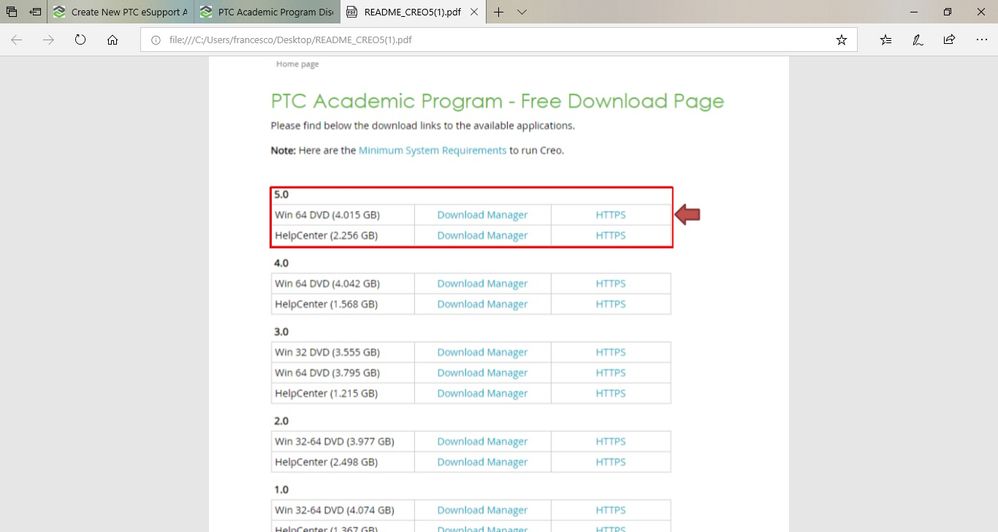The width and height of the screenshot is (998, 532).
Task: Click Download Manager for 4.0 Win 64 DVD
Action: 482,284
